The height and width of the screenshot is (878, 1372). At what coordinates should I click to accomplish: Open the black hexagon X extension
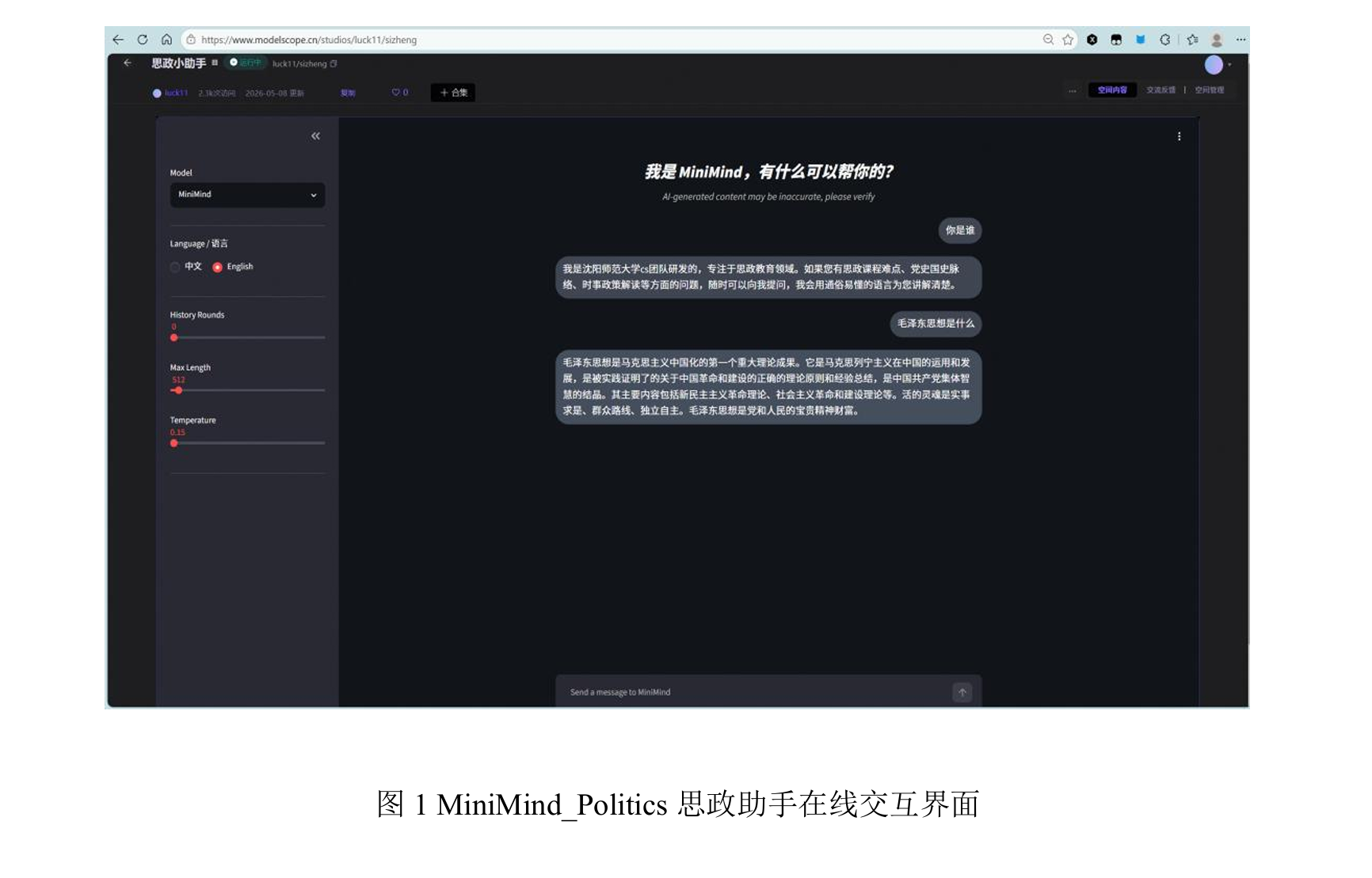[1092, 40]
